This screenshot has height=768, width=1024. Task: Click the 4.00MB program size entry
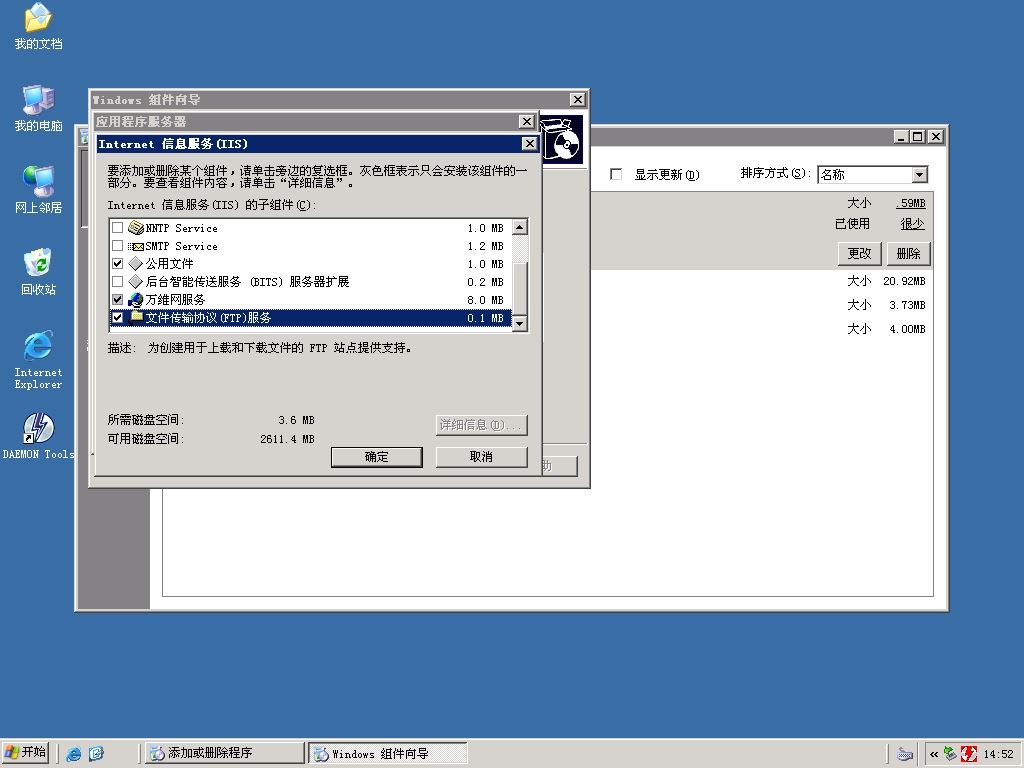pos(907,329)
